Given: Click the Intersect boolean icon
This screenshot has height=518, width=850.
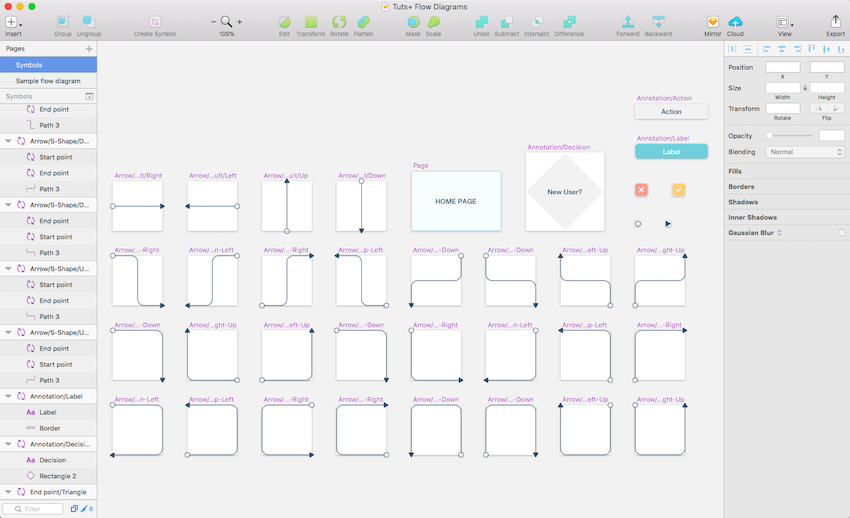Looking at the screenshot, I should [x=536, y=22].
